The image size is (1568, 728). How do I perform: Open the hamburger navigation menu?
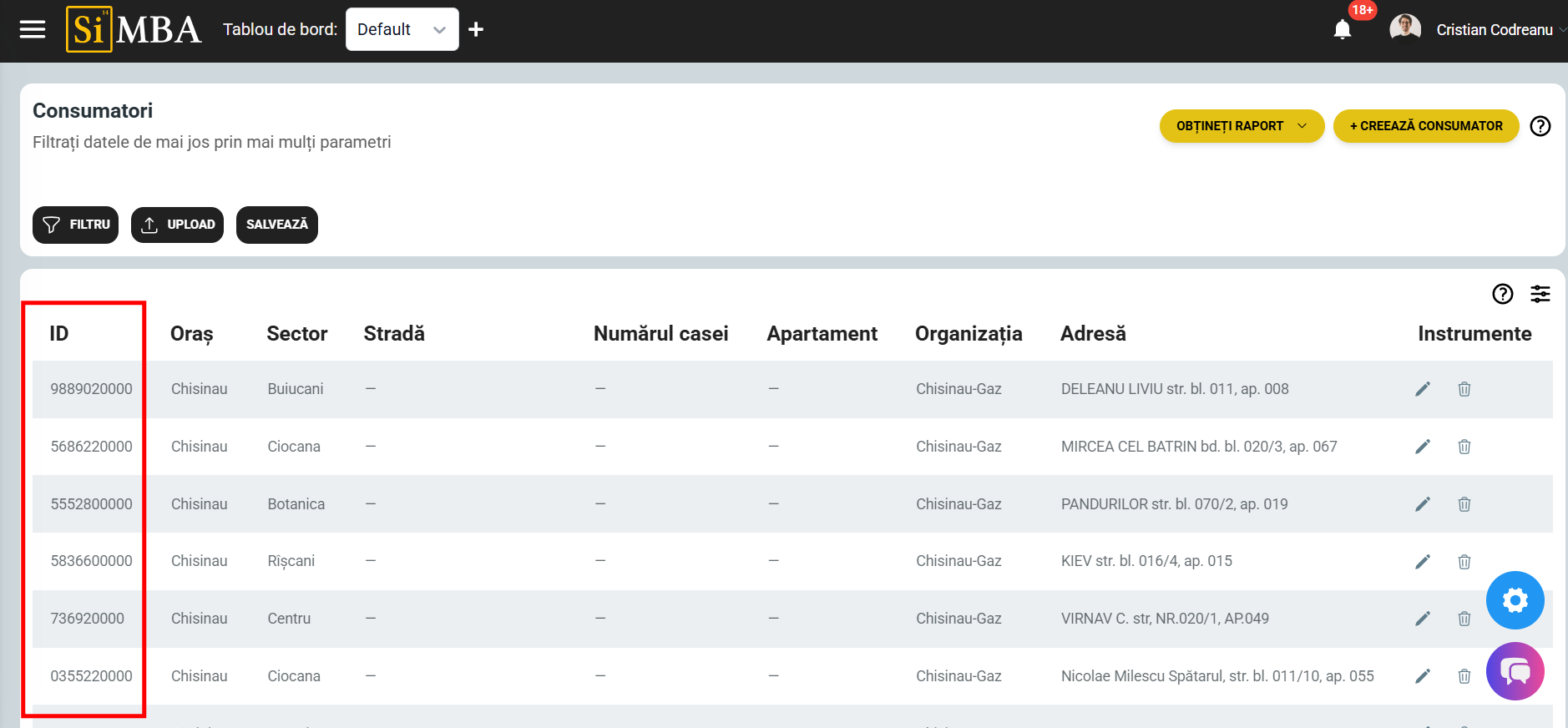point(33,30)
